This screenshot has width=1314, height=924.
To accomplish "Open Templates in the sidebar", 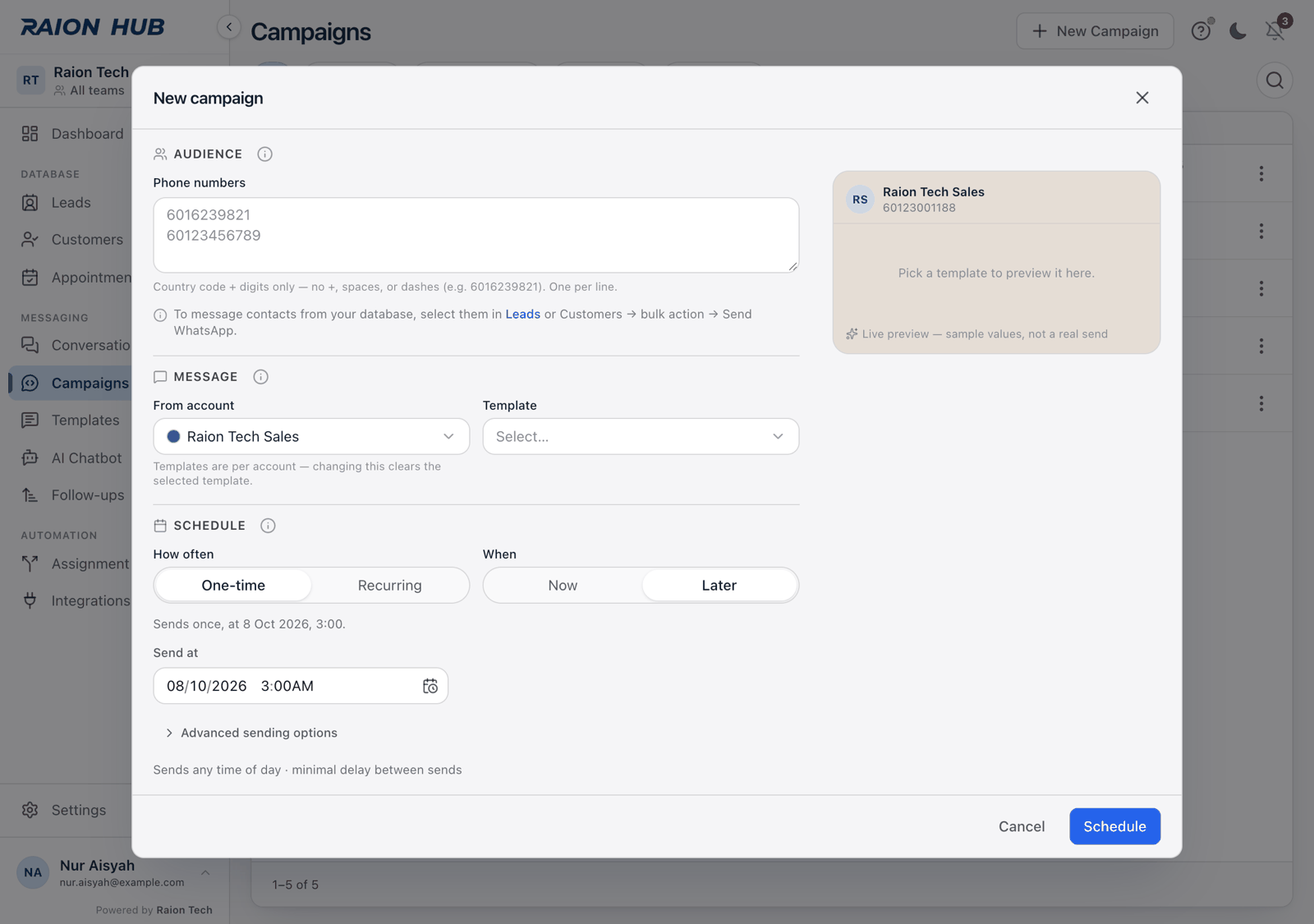I will pos(71,421).
